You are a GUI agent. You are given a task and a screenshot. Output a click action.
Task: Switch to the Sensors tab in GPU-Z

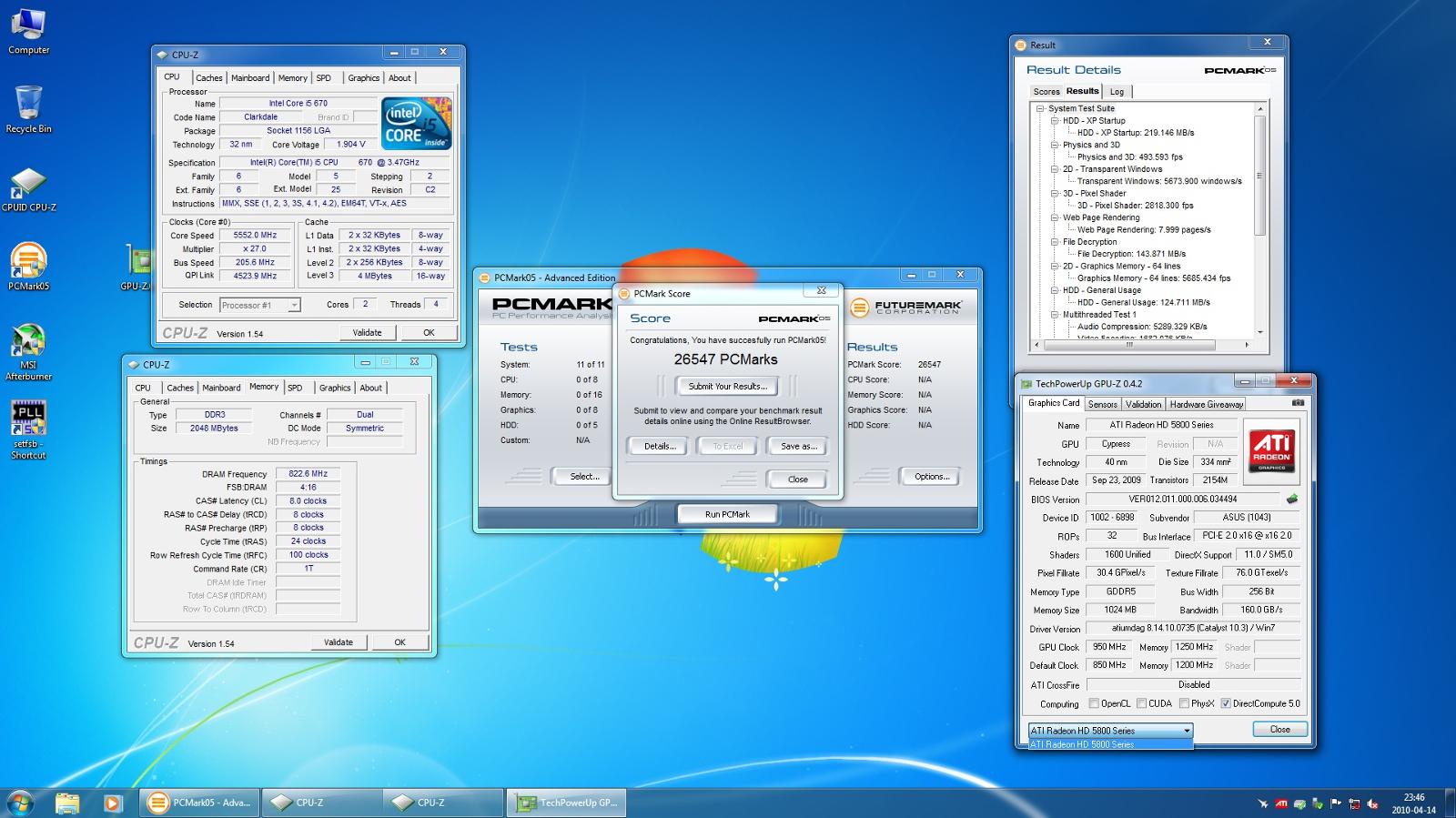pos(1102,404)
